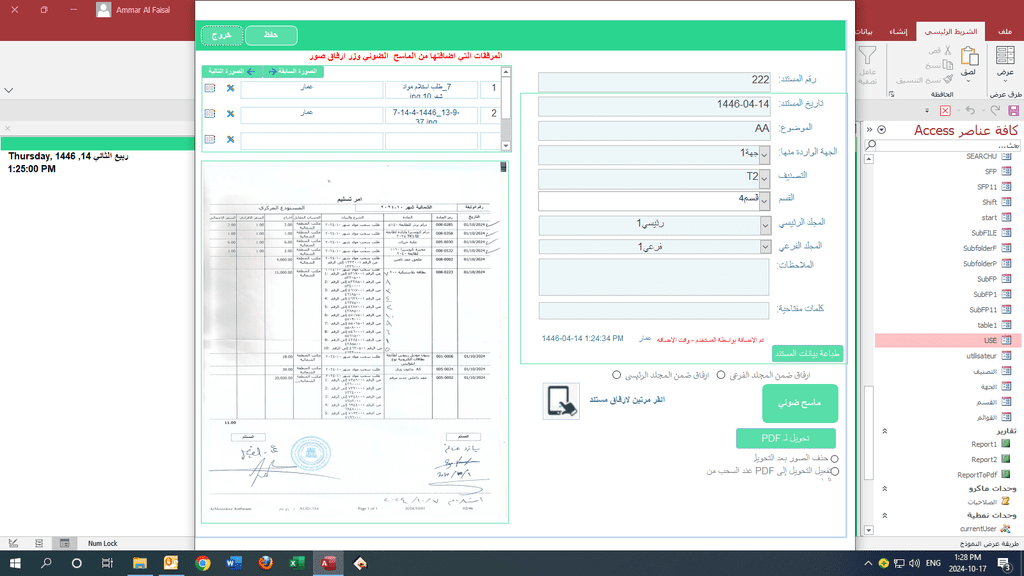Image resolution: width=1024 pixels, height=576 pixels.
Task: Click the ماسح ضوئي (Scanner) button
Action: [799, 404]
